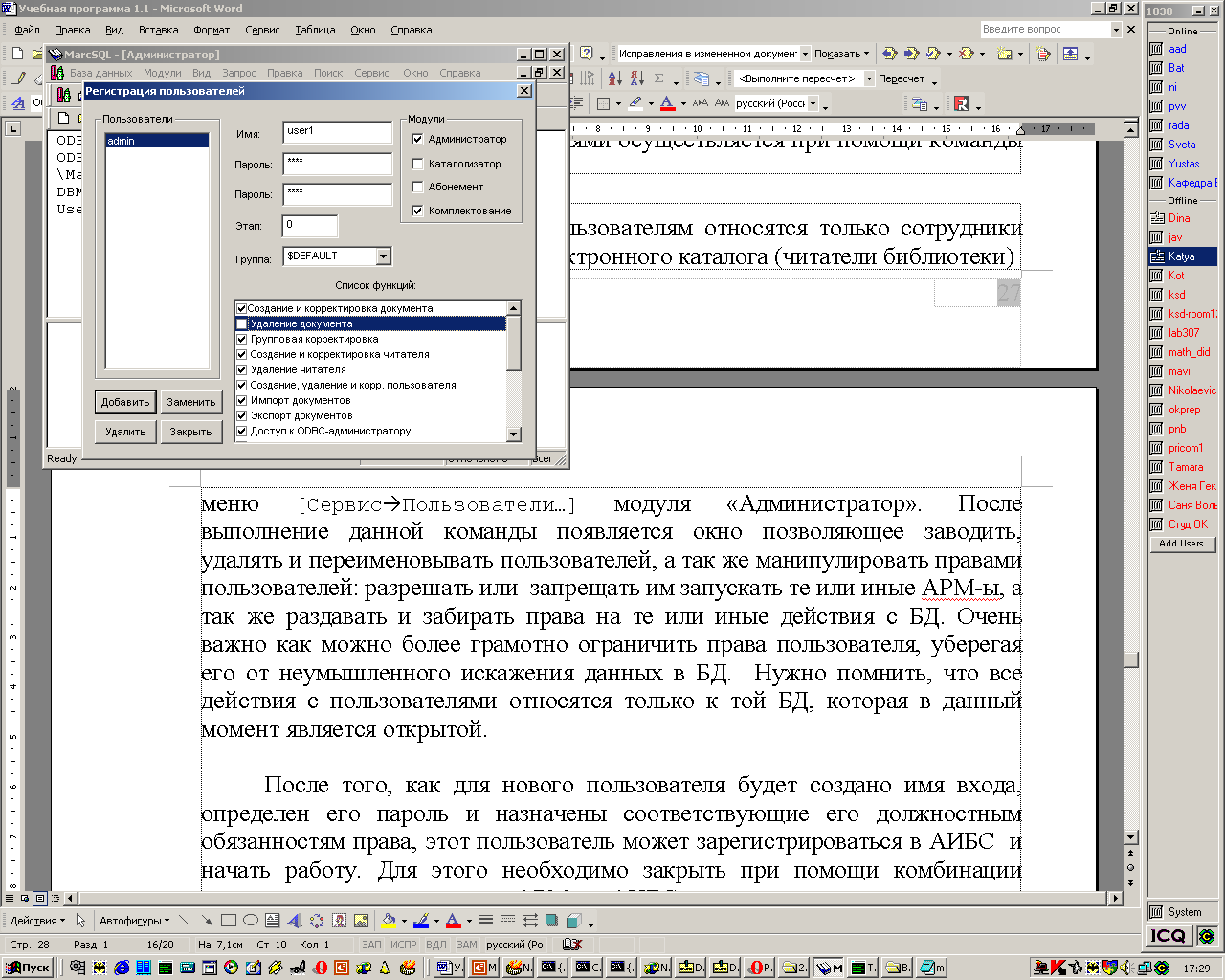Expand the Действия drawing menu
This screenshot has height=980, width=1225.
coord(37,921)
